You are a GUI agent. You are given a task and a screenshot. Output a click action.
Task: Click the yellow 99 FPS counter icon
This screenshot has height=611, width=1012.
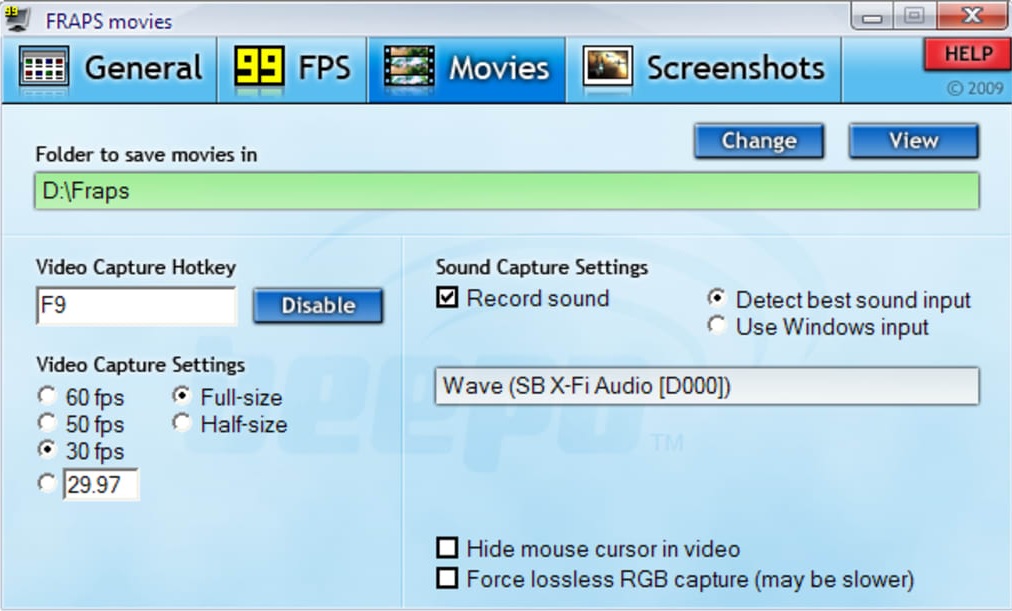coord(258,66)
